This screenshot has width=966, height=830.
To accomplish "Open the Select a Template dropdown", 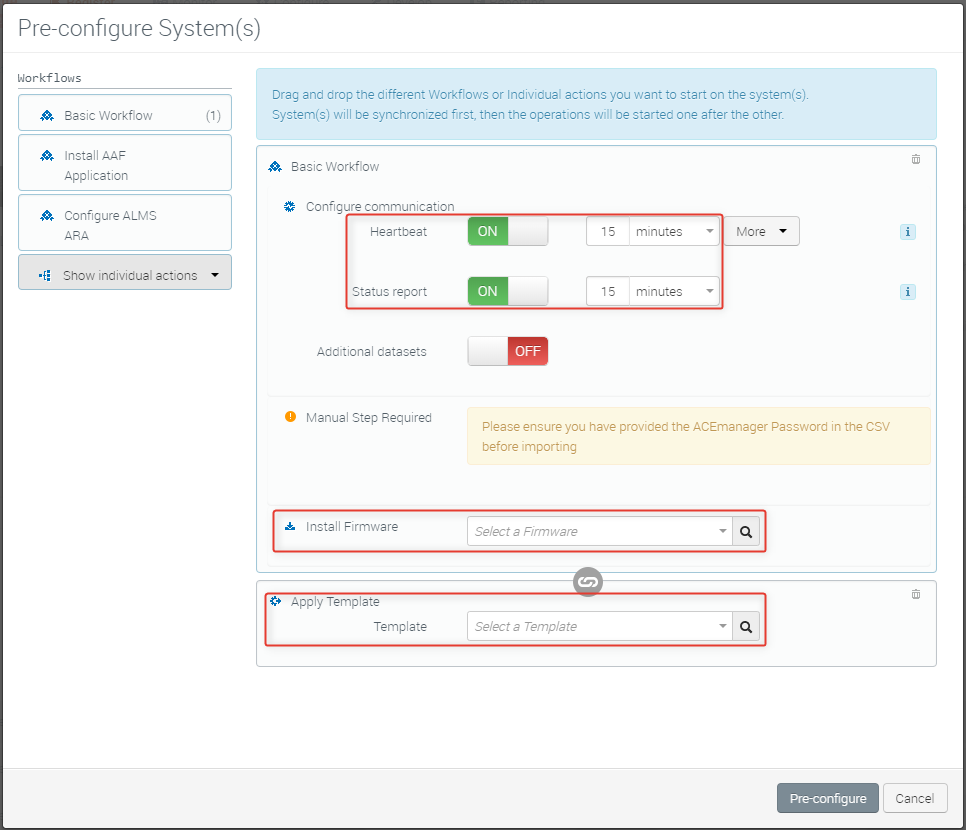I will 598,627.
